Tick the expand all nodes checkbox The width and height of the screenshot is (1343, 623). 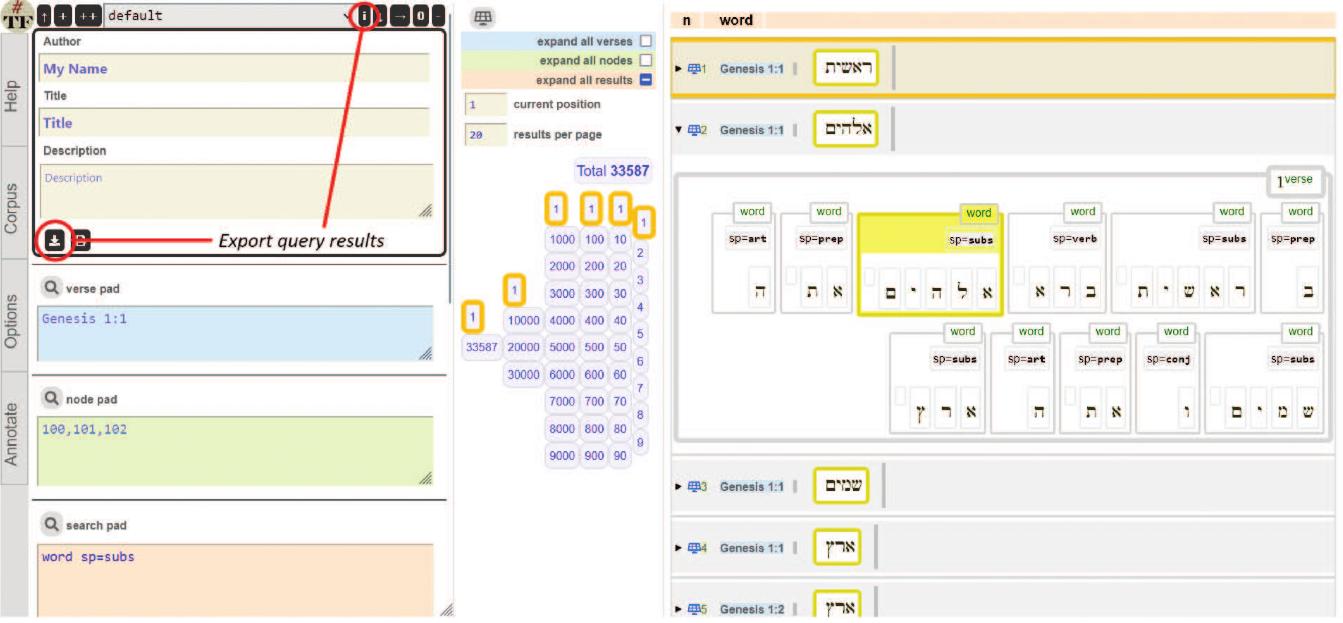645,61
